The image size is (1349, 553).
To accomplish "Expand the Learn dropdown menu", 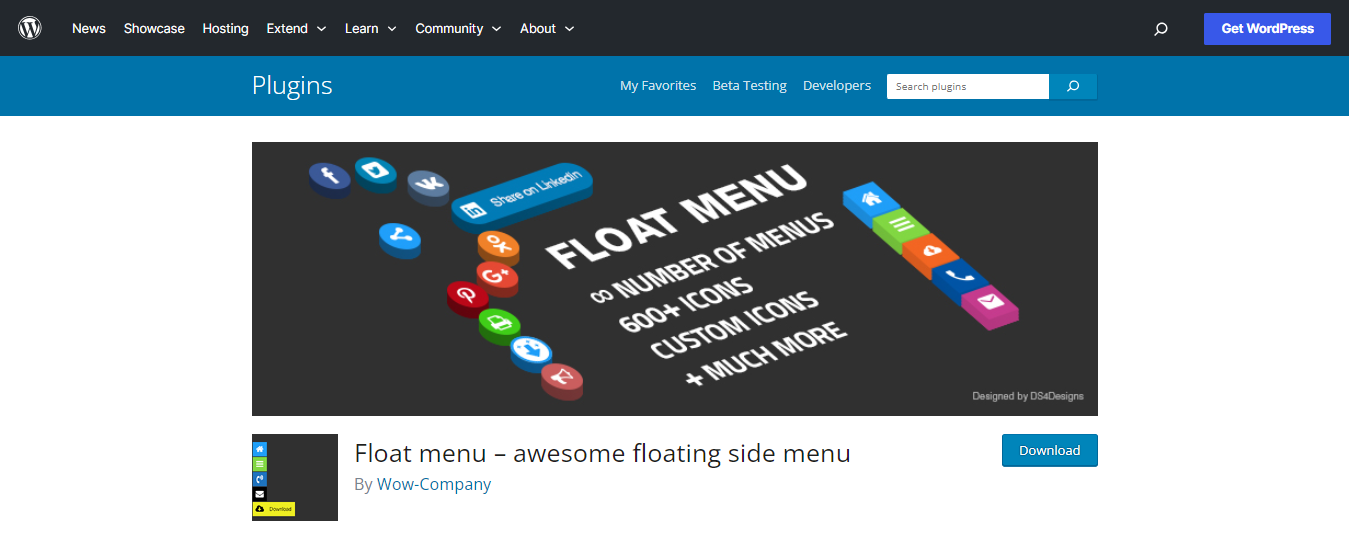I will pyautogui.click(x=370, y=28).
